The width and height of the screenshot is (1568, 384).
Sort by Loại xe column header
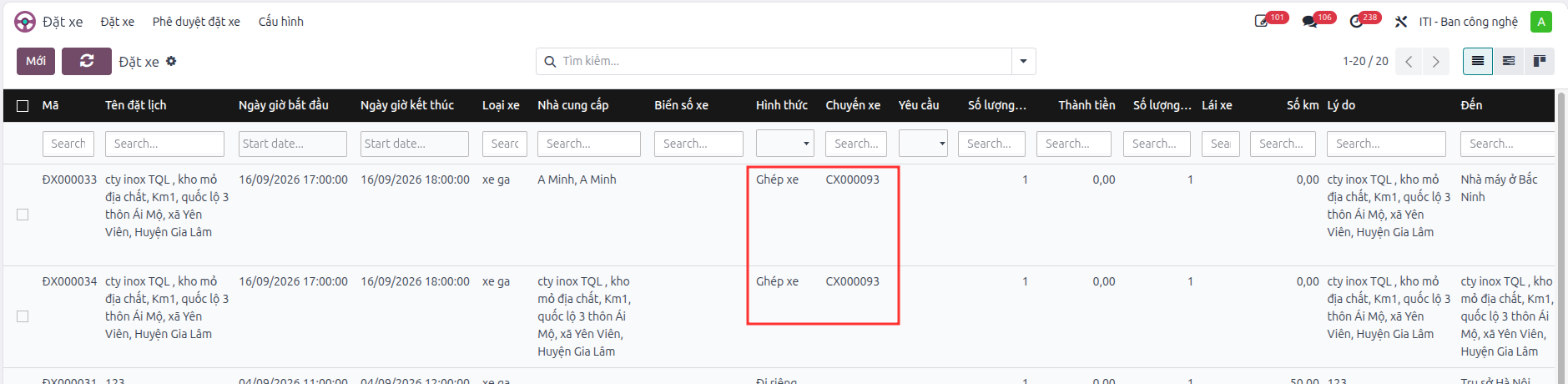(501, 105)
